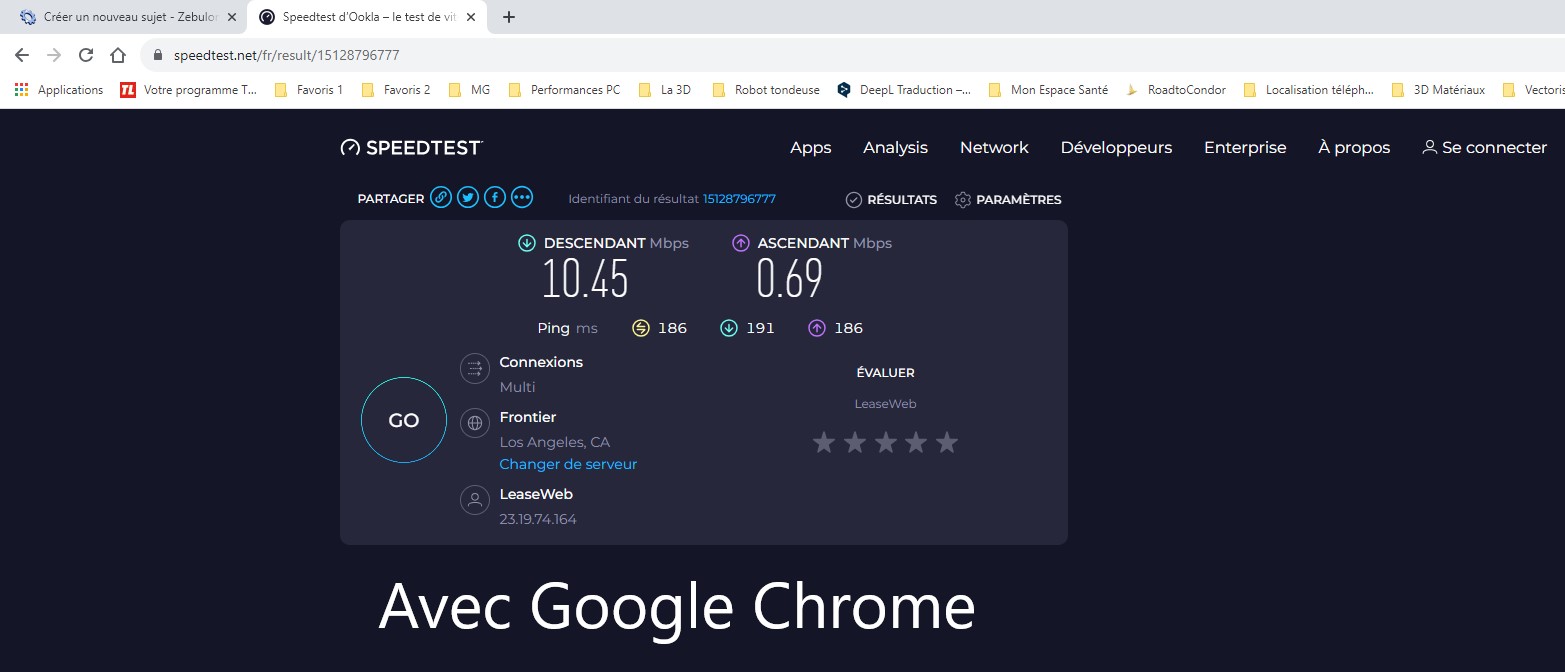Image resolution: width=1565 pixels, height=672 pixels.
Task: Start a new test with the GO button
Action: pos(404,420)
